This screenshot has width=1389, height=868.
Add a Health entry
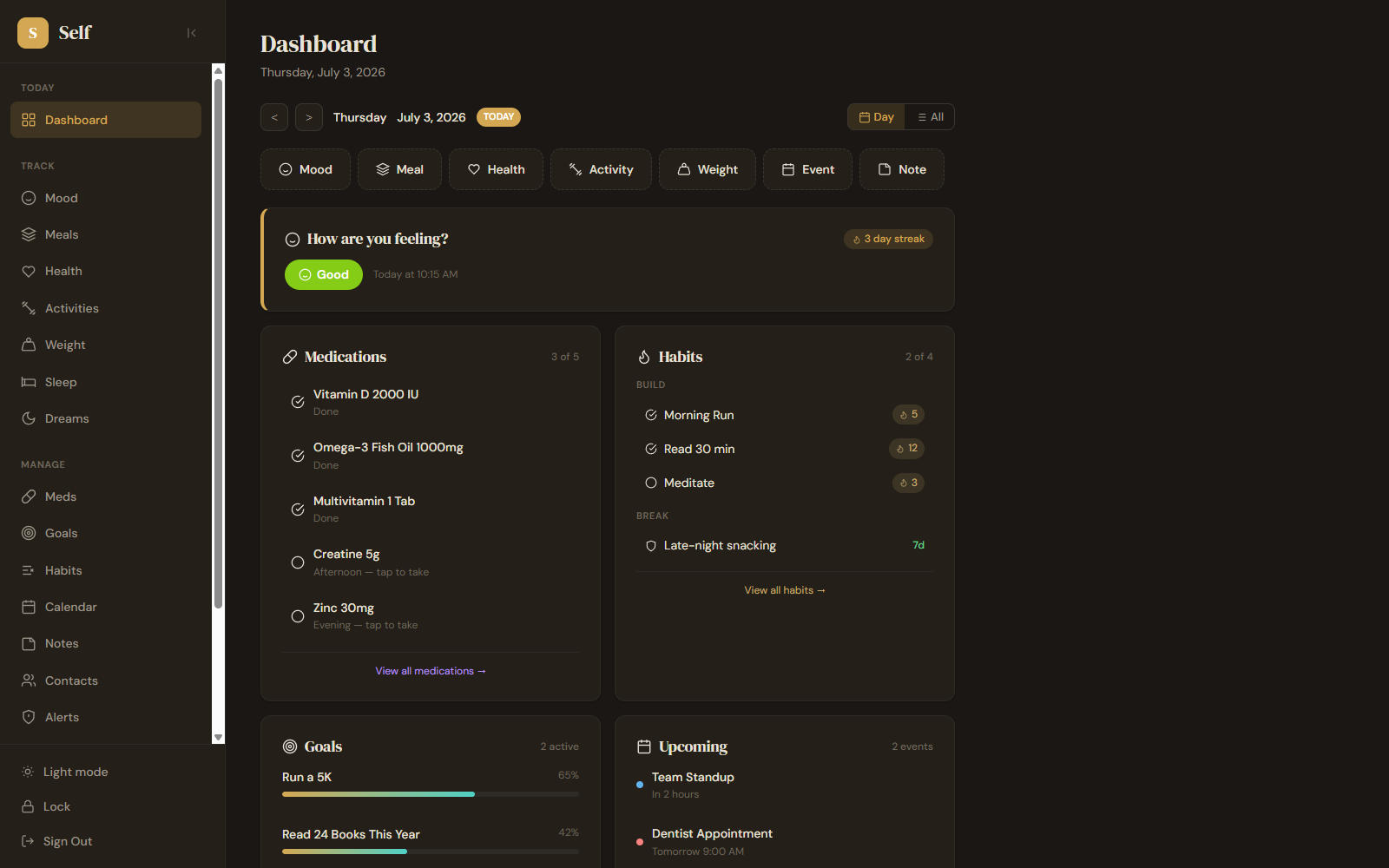coord(496,169)
